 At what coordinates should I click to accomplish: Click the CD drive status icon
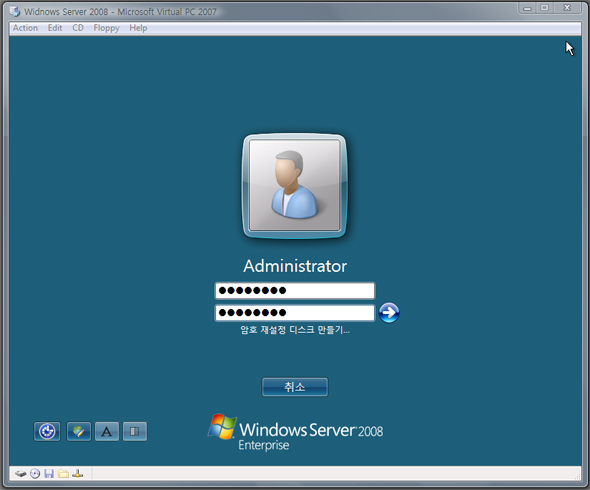pyautogui.click(x=35, y=474)
